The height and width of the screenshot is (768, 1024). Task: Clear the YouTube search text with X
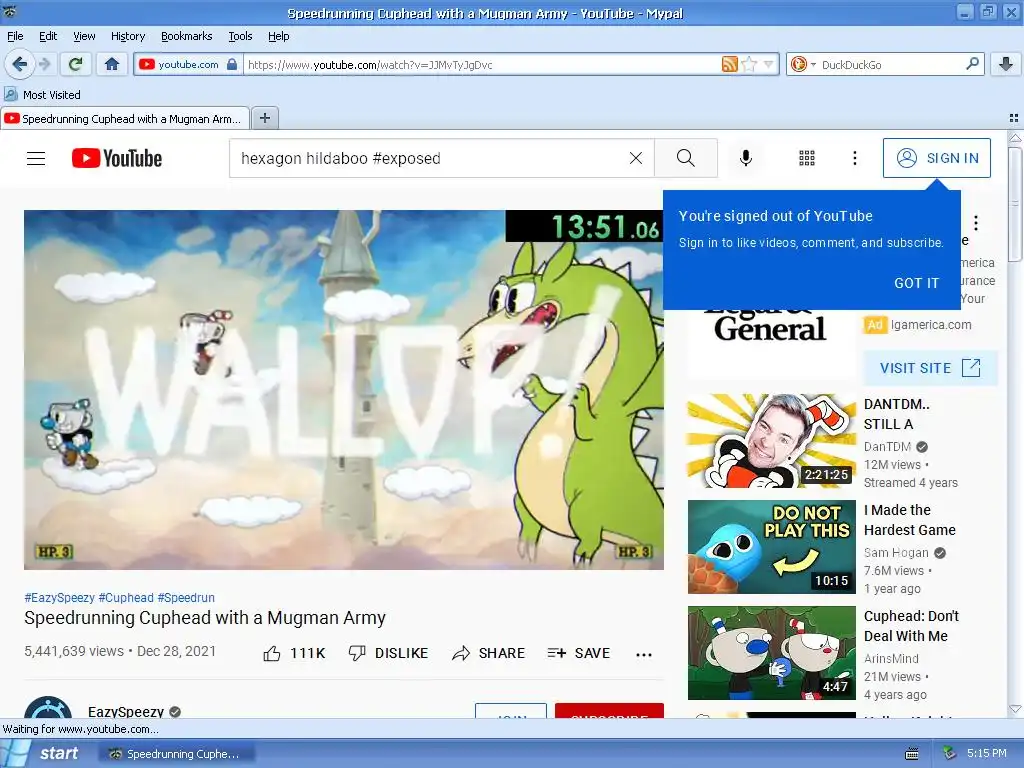point(635,158)
